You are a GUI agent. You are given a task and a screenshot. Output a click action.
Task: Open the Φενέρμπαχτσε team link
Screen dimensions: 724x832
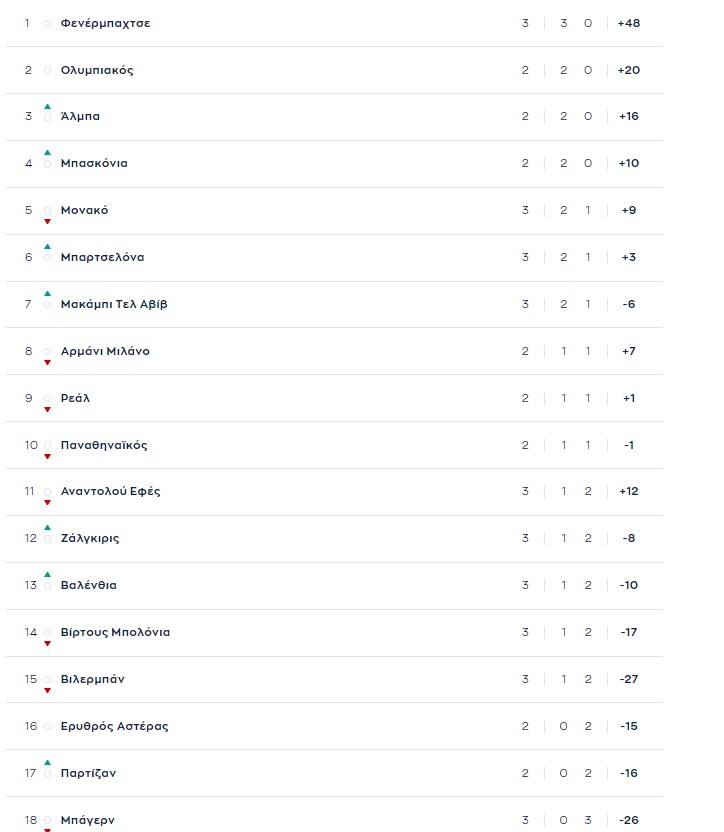(x=105, y=23)
